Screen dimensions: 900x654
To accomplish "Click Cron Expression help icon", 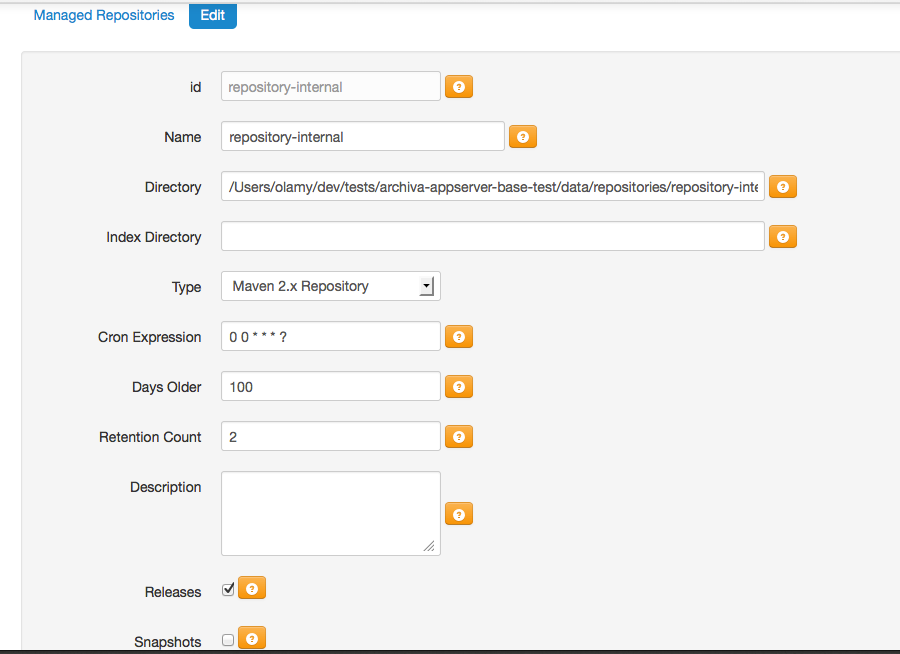I will pos(458,337).
